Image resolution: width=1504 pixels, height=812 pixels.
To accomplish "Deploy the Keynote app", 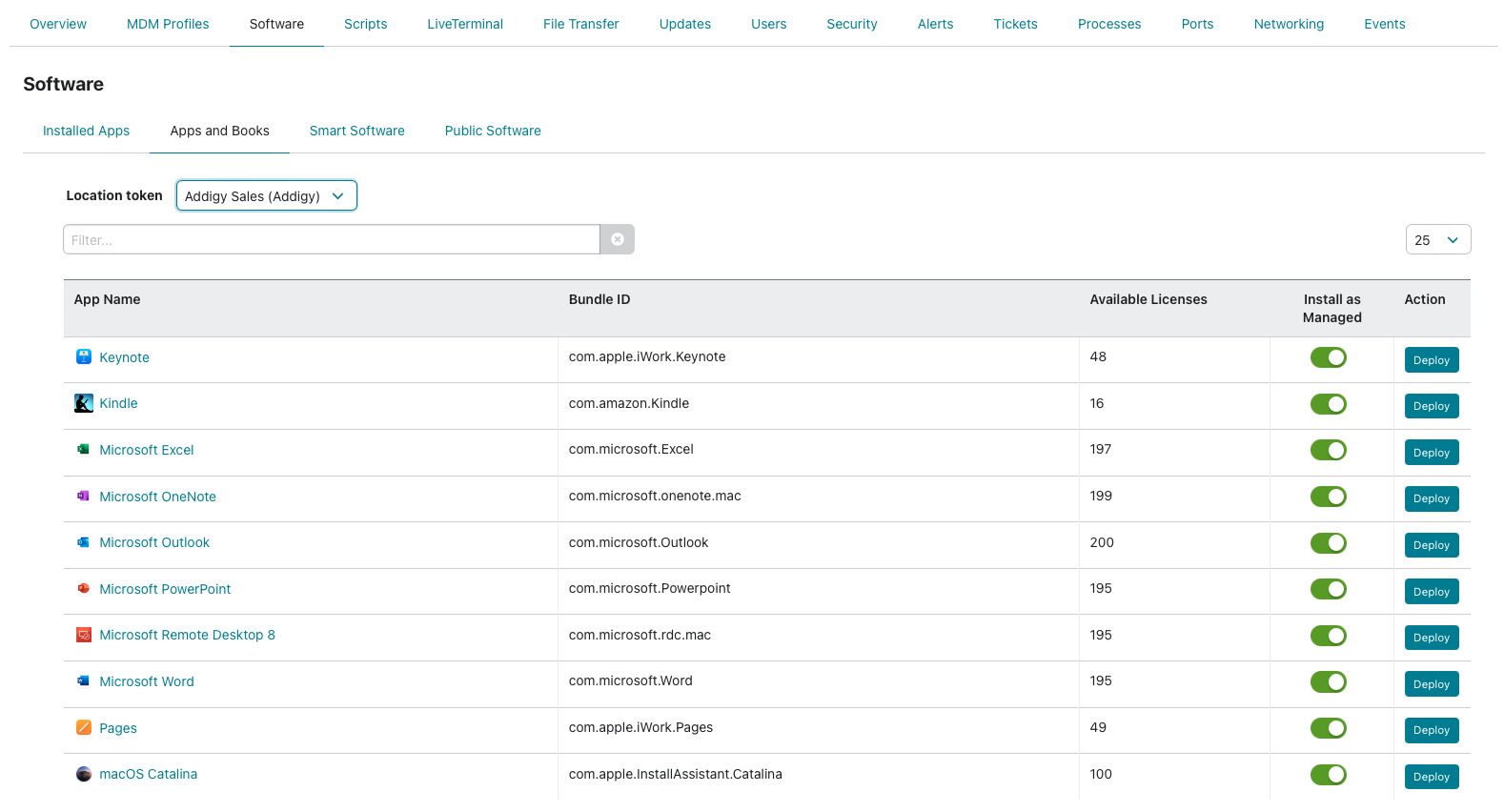I will 1432,359.
